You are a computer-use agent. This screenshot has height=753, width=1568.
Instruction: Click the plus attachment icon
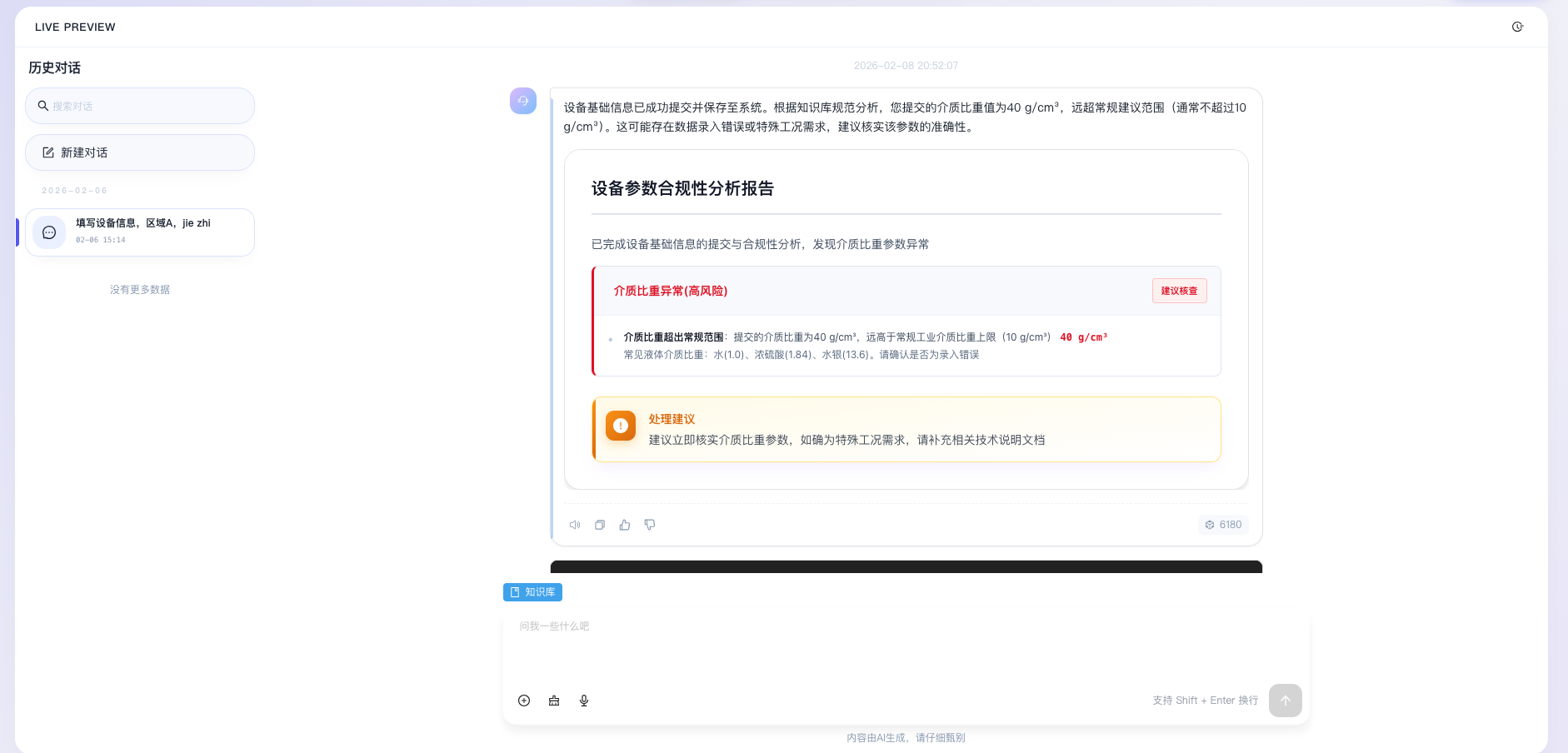coord(524,701)
